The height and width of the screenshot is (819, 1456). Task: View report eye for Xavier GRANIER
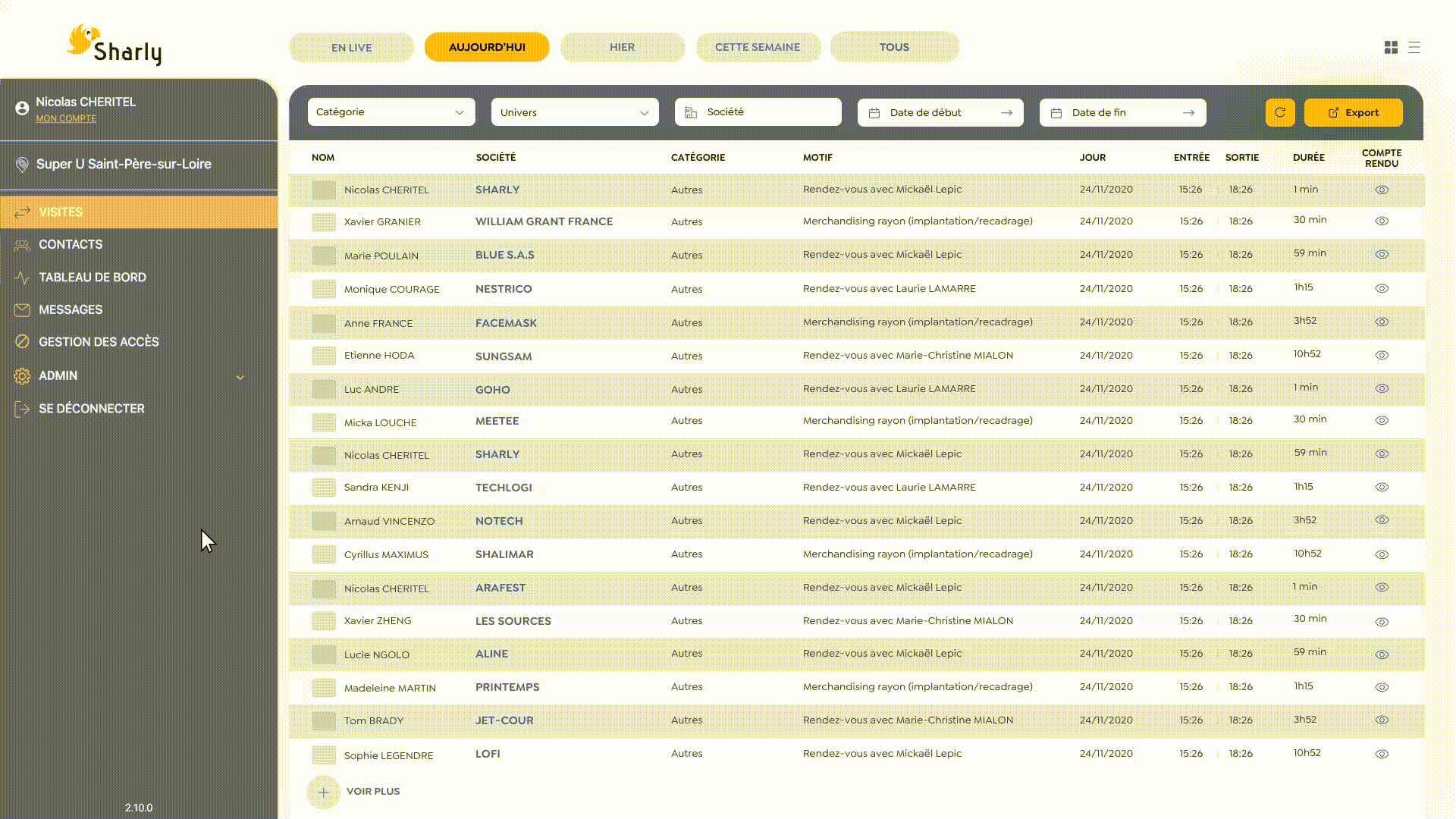[1382, 221]
